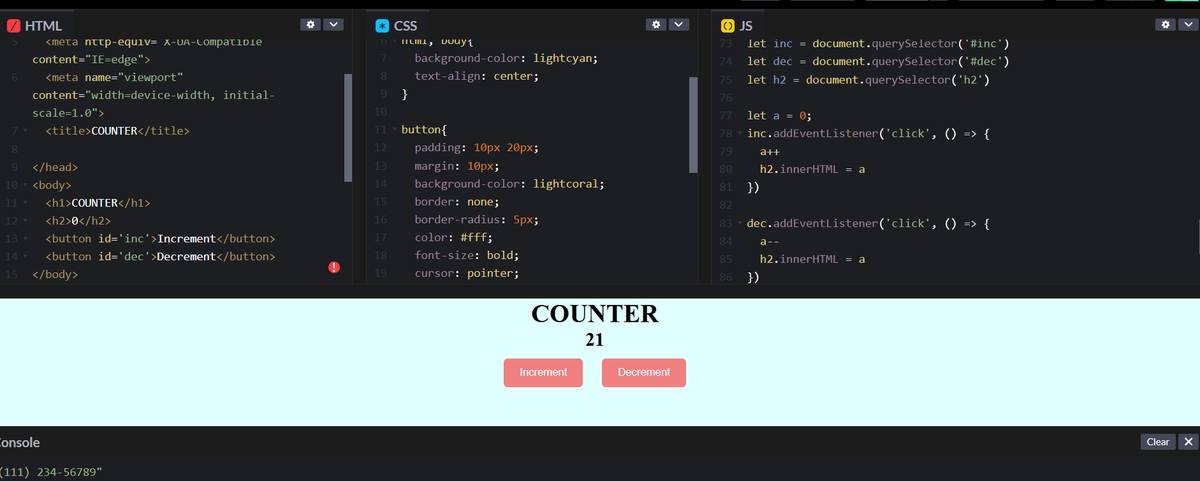1200x481 pixels.
Task: Click the 'text-align: center' CSS line
Action: click(x=477, y=77)
